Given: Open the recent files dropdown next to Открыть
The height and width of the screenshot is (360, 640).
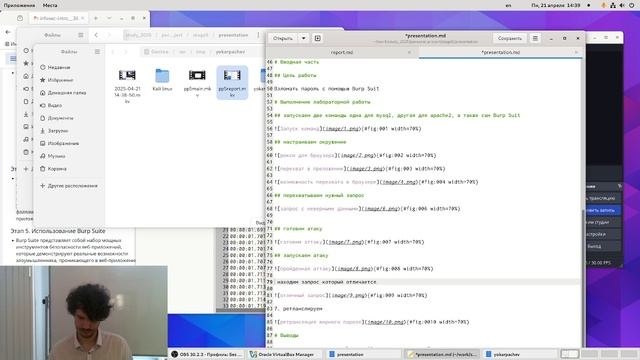Looking at the screenshot, I should [303, 38].
